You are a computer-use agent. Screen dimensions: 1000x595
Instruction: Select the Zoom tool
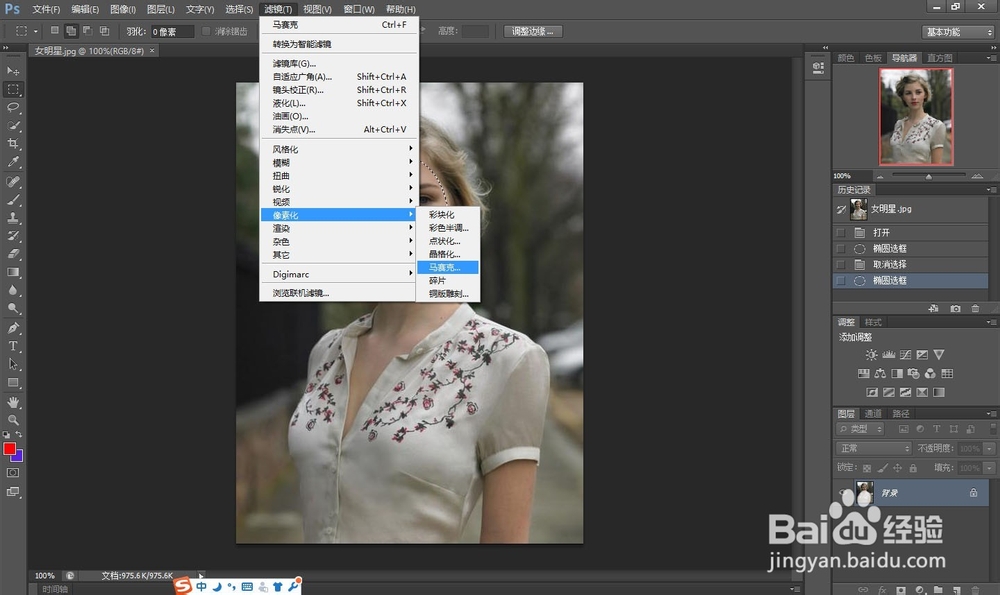coord(13,420)
